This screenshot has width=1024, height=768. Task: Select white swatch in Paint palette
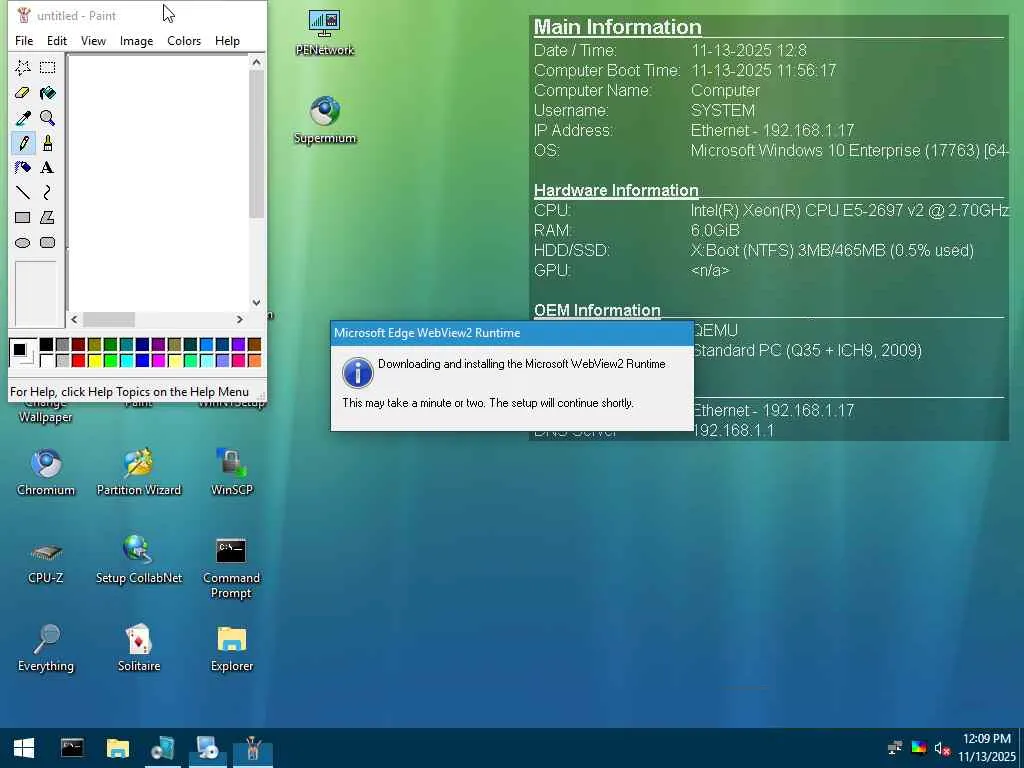click(46, 360)
